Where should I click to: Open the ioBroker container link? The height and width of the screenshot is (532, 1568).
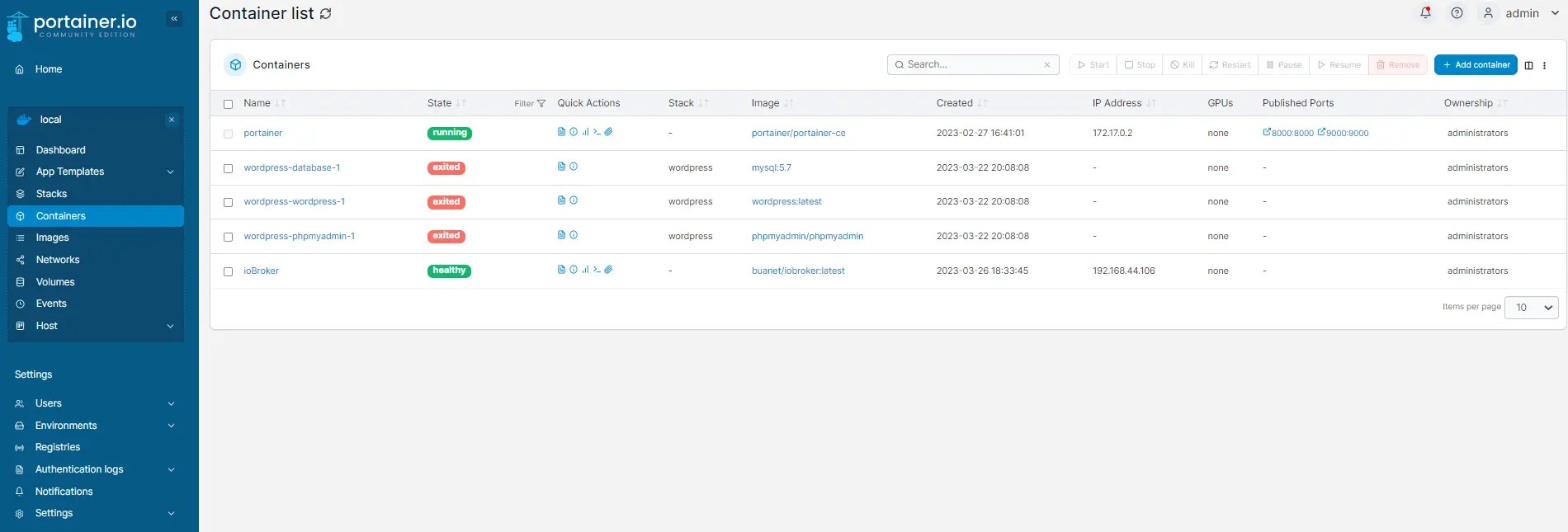[261, 271]
